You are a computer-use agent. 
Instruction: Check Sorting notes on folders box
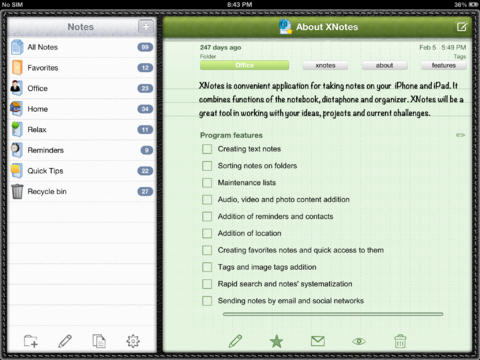207,166
